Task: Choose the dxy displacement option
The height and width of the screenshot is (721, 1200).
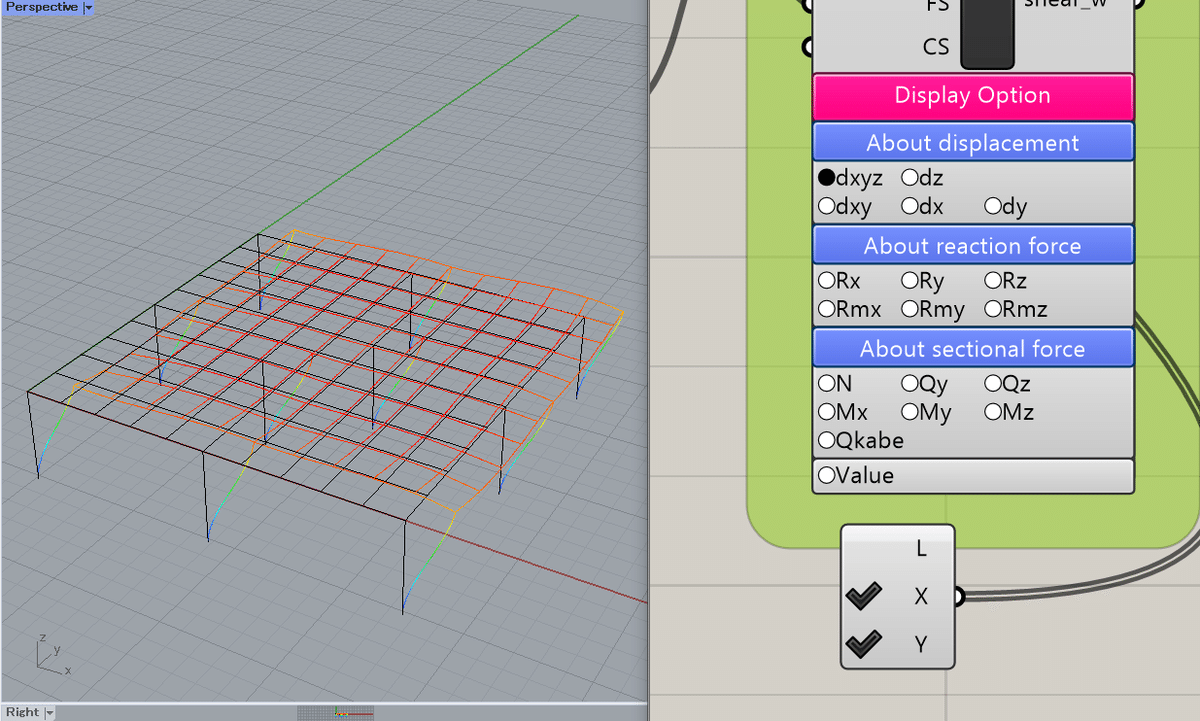Action: point(827,207)
